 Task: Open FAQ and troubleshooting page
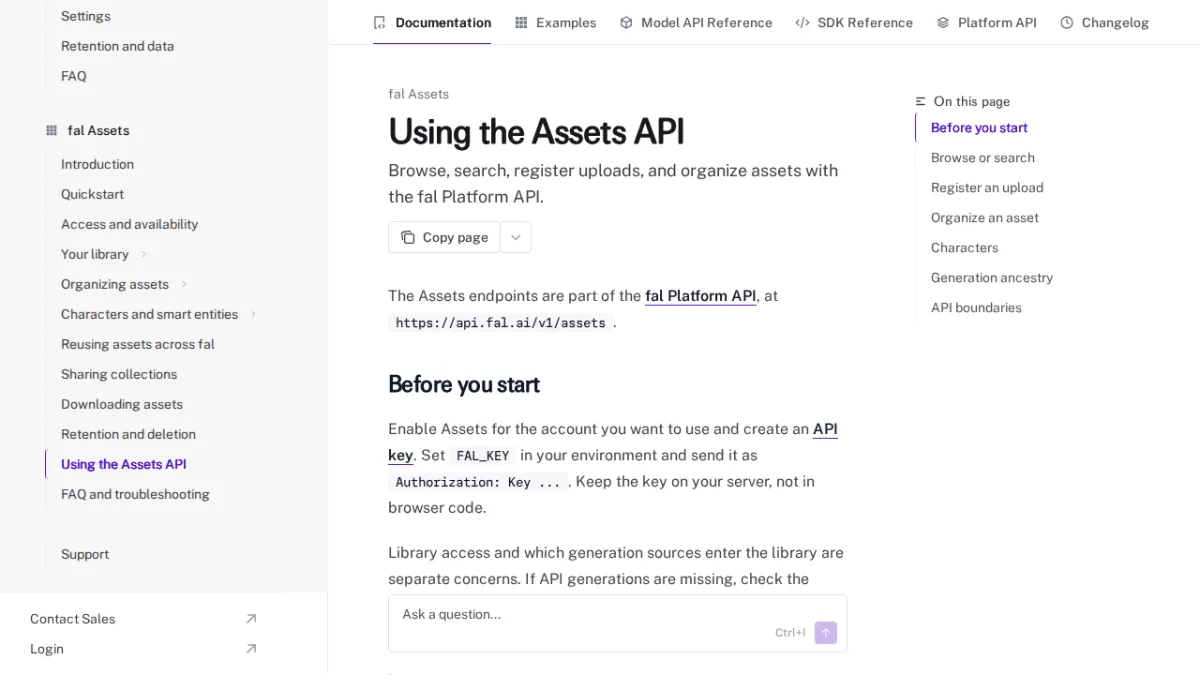click(135, 494)
